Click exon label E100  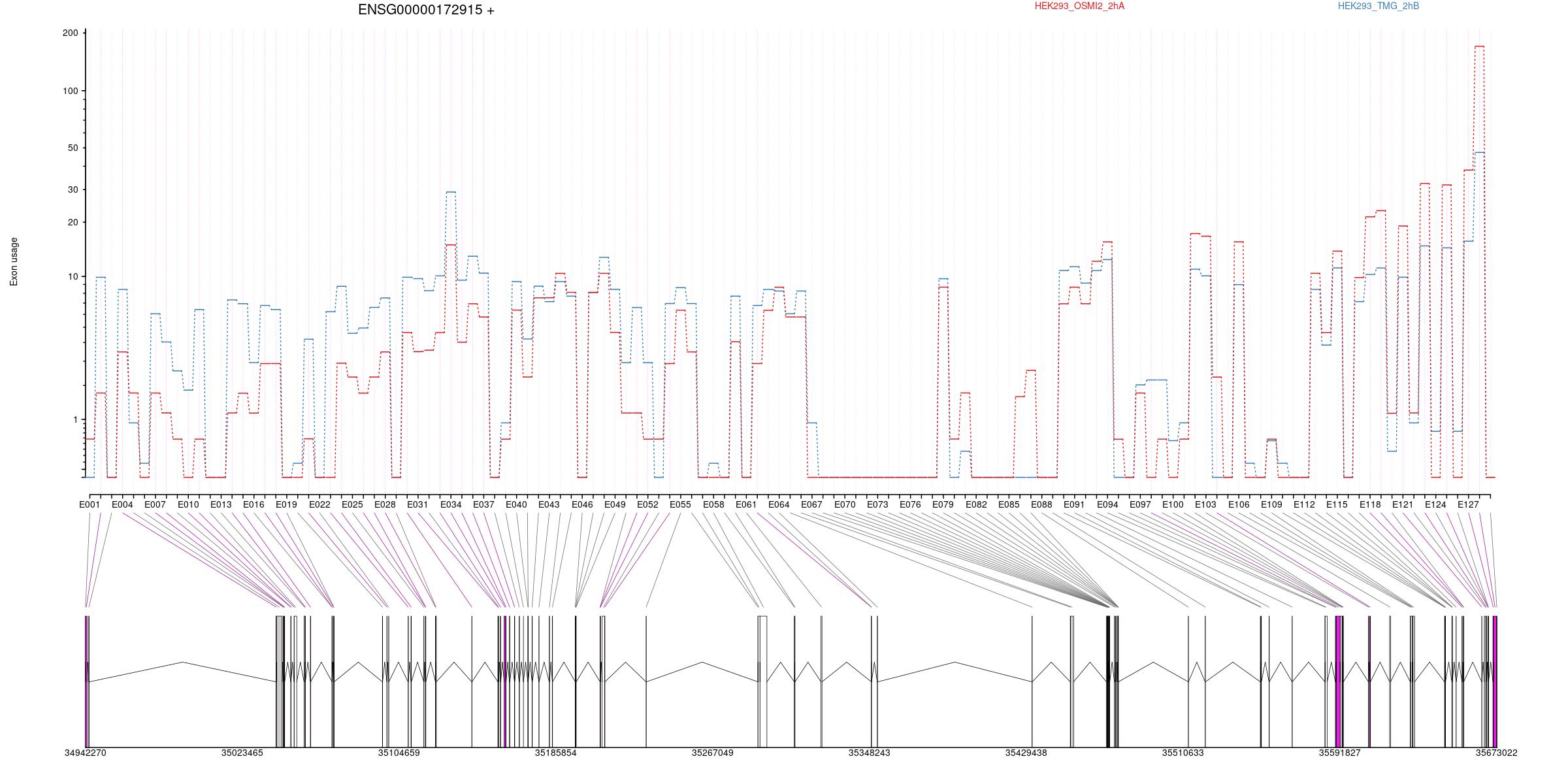click(x=1173, y=504)
